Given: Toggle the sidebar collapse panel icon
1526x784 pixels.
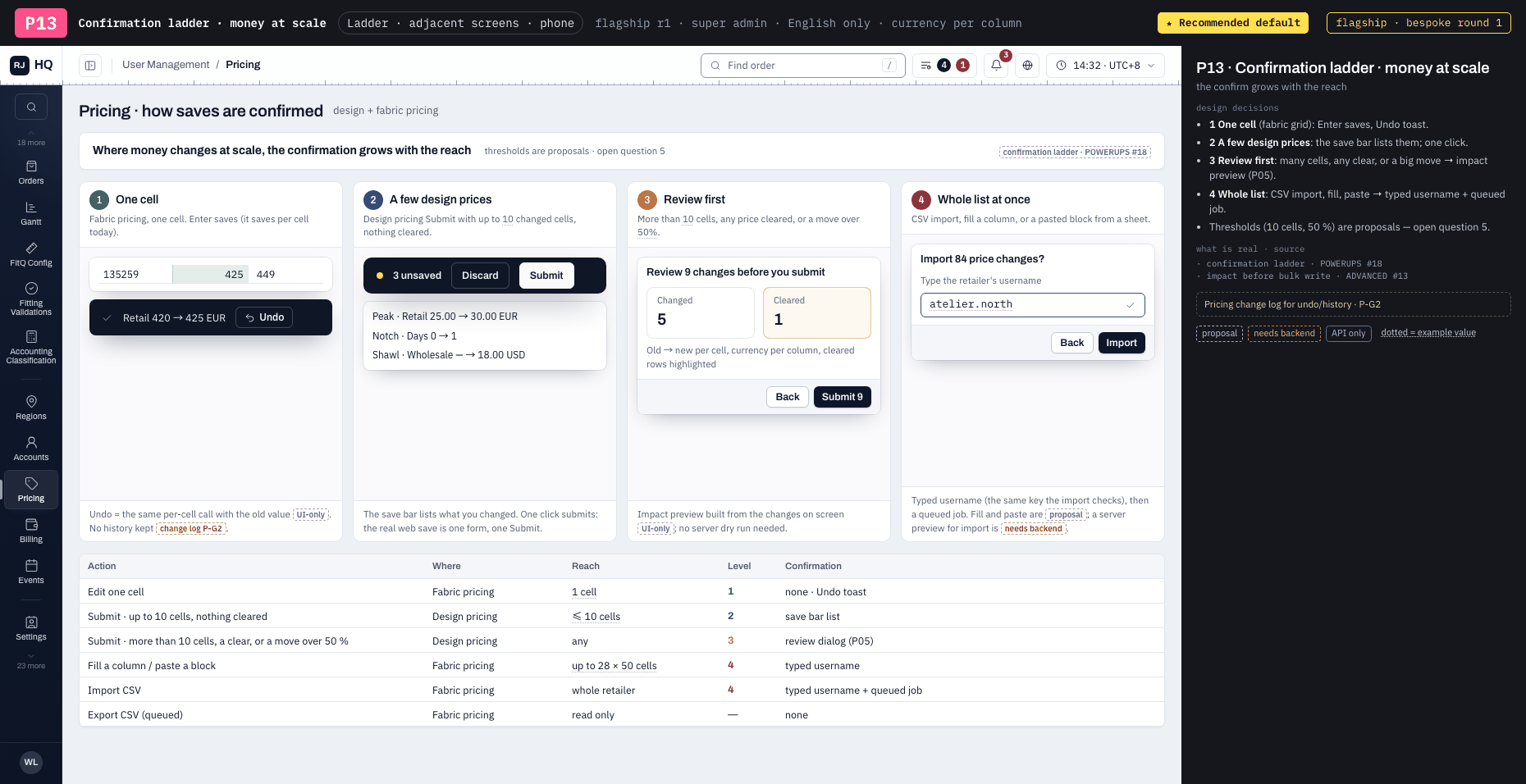Looking at the screenshot, I should click(x=90, y=66).
